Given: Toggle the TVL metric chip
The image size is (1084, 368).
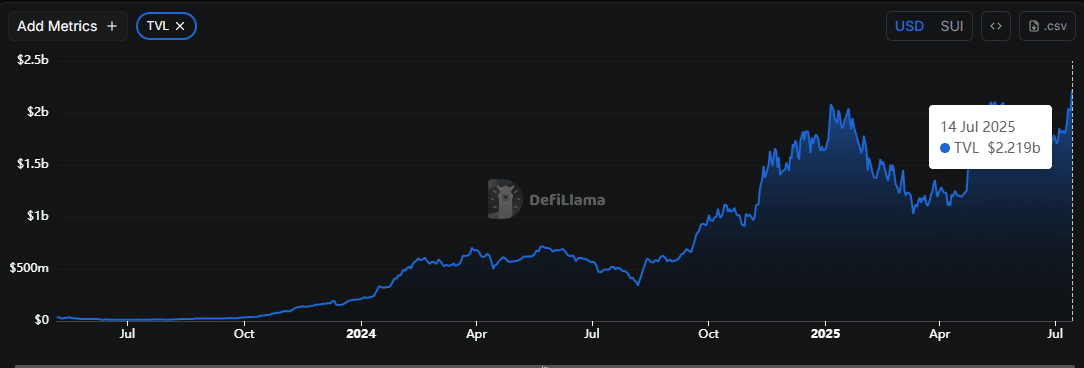Looking at the screenshot, I should point(167,26).
